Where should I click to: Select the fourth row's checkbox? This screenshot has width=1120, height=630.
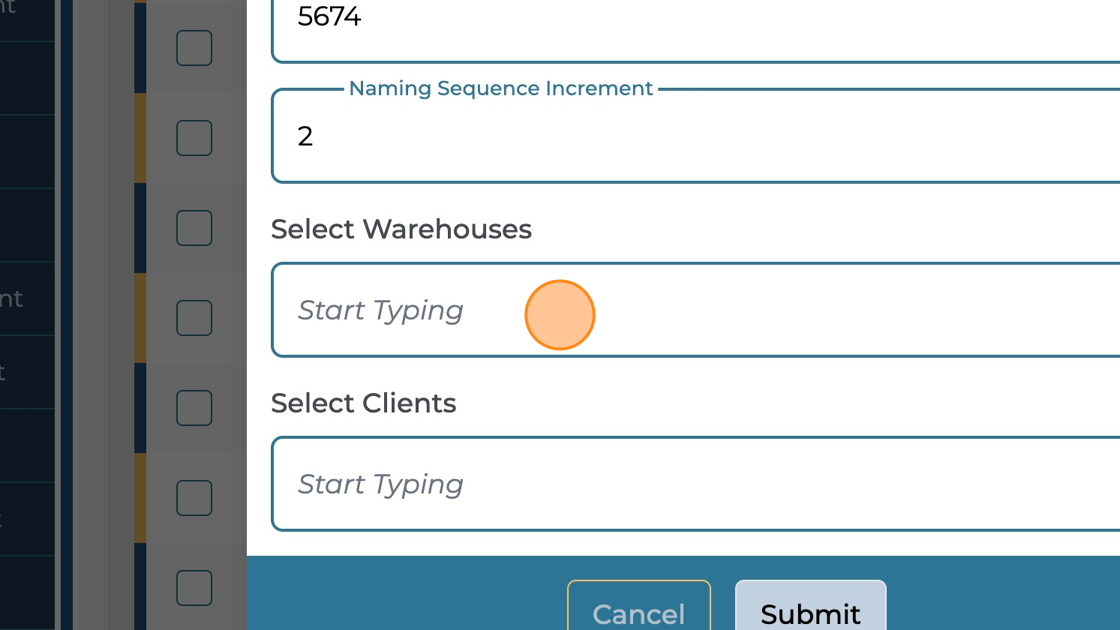pyautogui.click(x=194, y=317)
